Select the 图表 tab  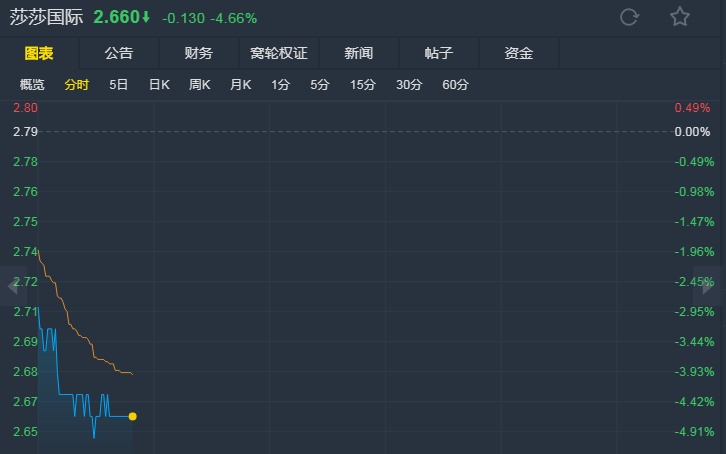pyautogui.click(x=38, y=53)
